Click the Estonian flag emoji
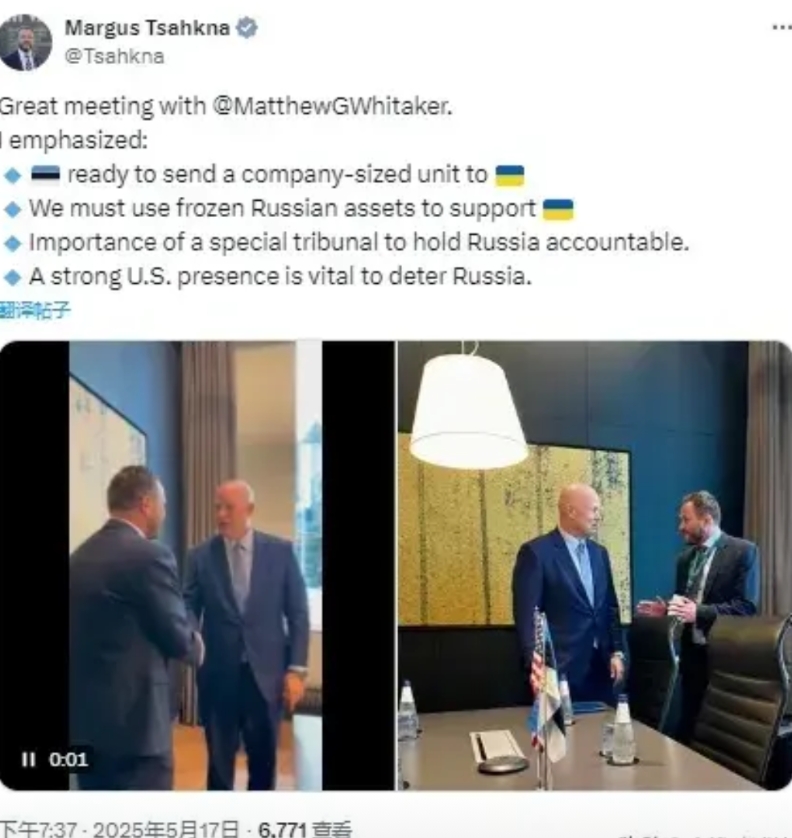792x838 pixels. click(x=45, y=174)
